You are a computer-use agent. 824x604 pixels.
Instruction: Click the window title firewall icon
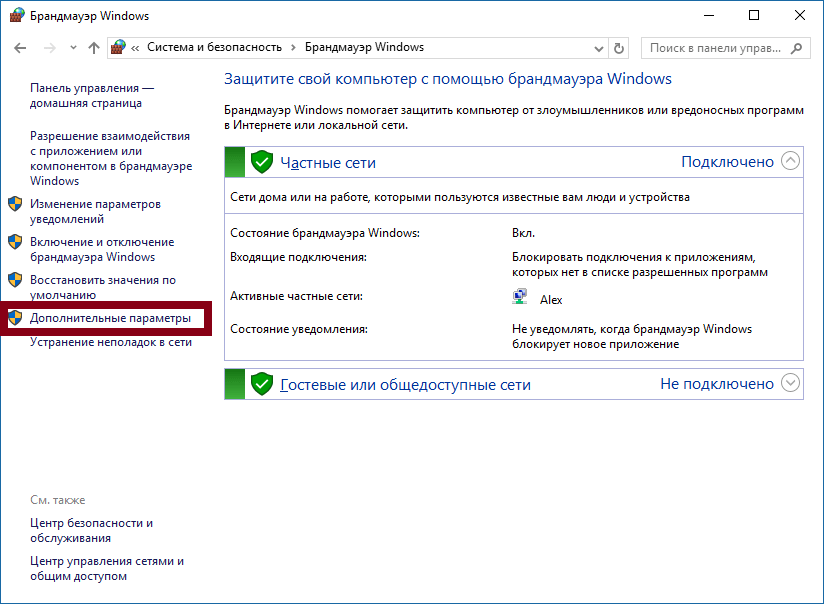(x=17, y=15)
